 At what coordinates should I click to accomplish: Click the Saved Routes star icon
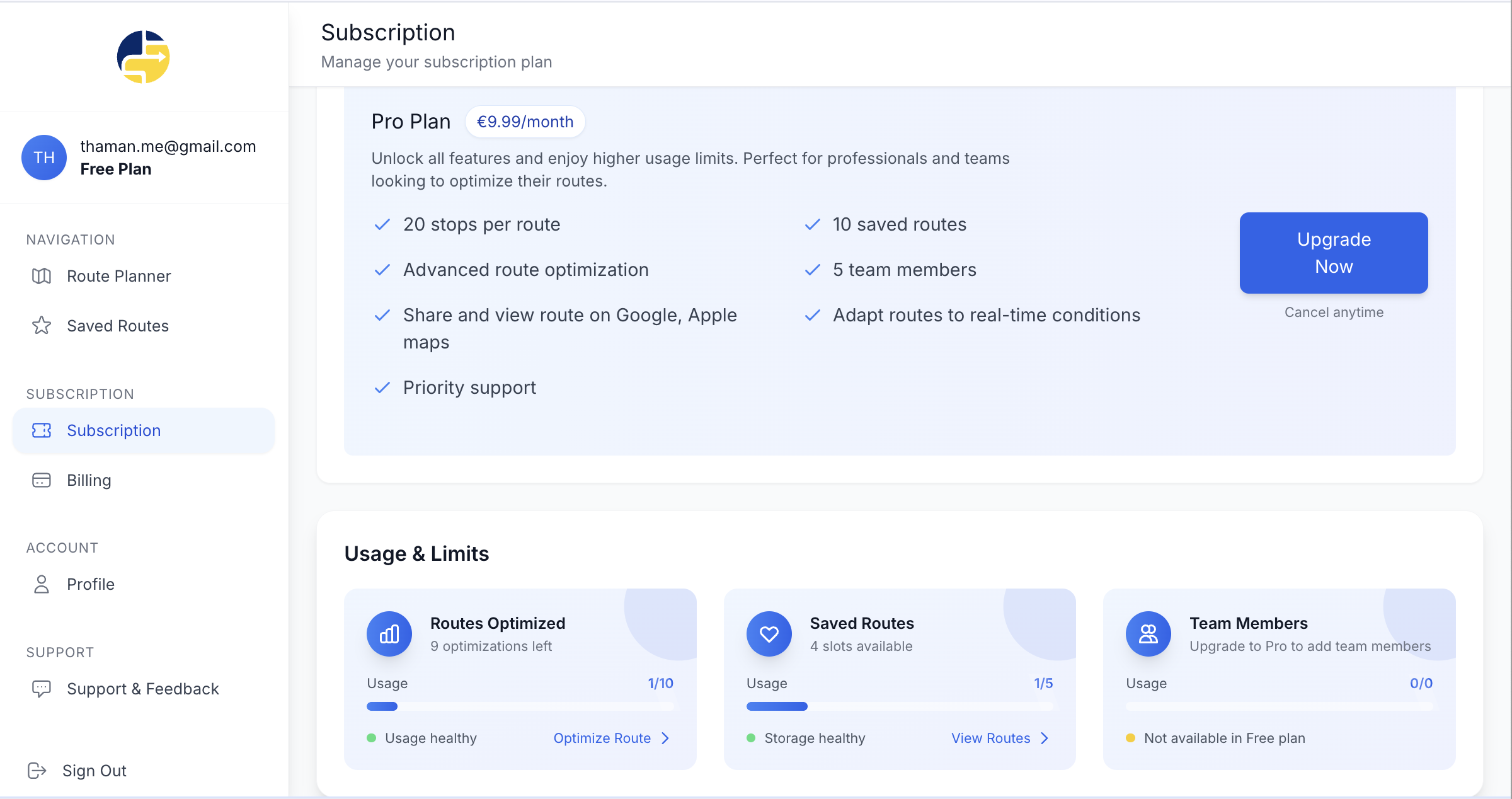42,326
